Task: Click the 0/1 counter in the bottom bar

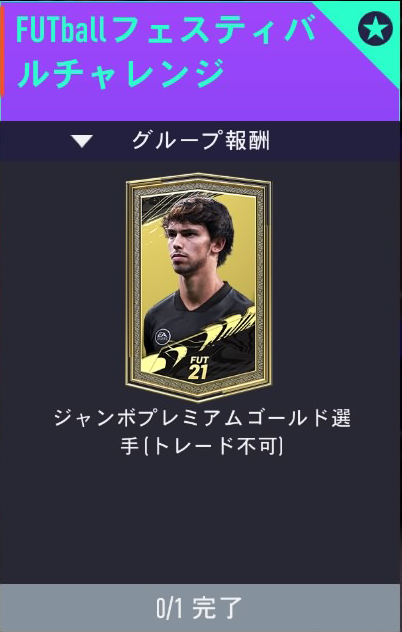Action: 169,609
